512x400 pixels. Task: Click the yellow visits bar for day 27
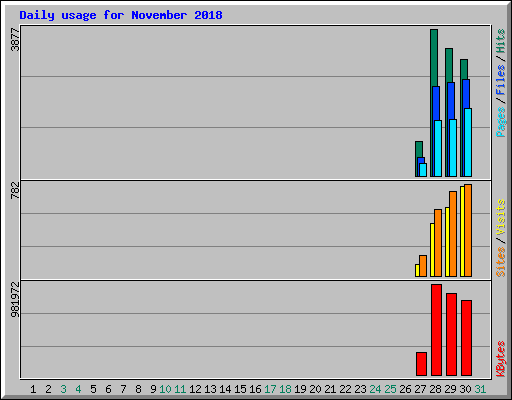click(417, 270)
